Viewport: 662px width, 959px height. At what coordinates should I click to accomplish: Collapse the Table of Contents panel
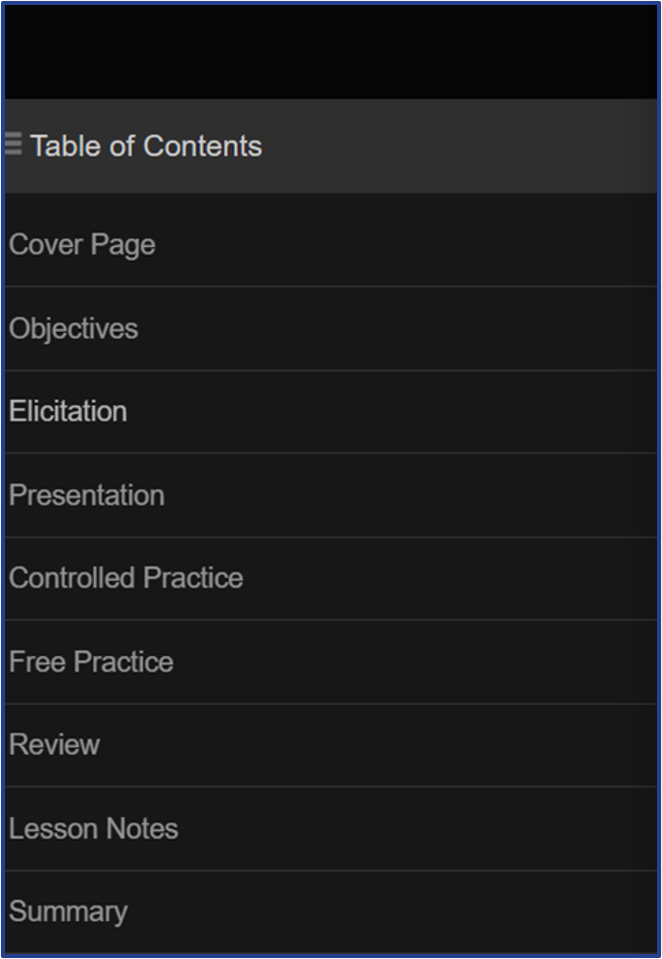pos(13,144)
